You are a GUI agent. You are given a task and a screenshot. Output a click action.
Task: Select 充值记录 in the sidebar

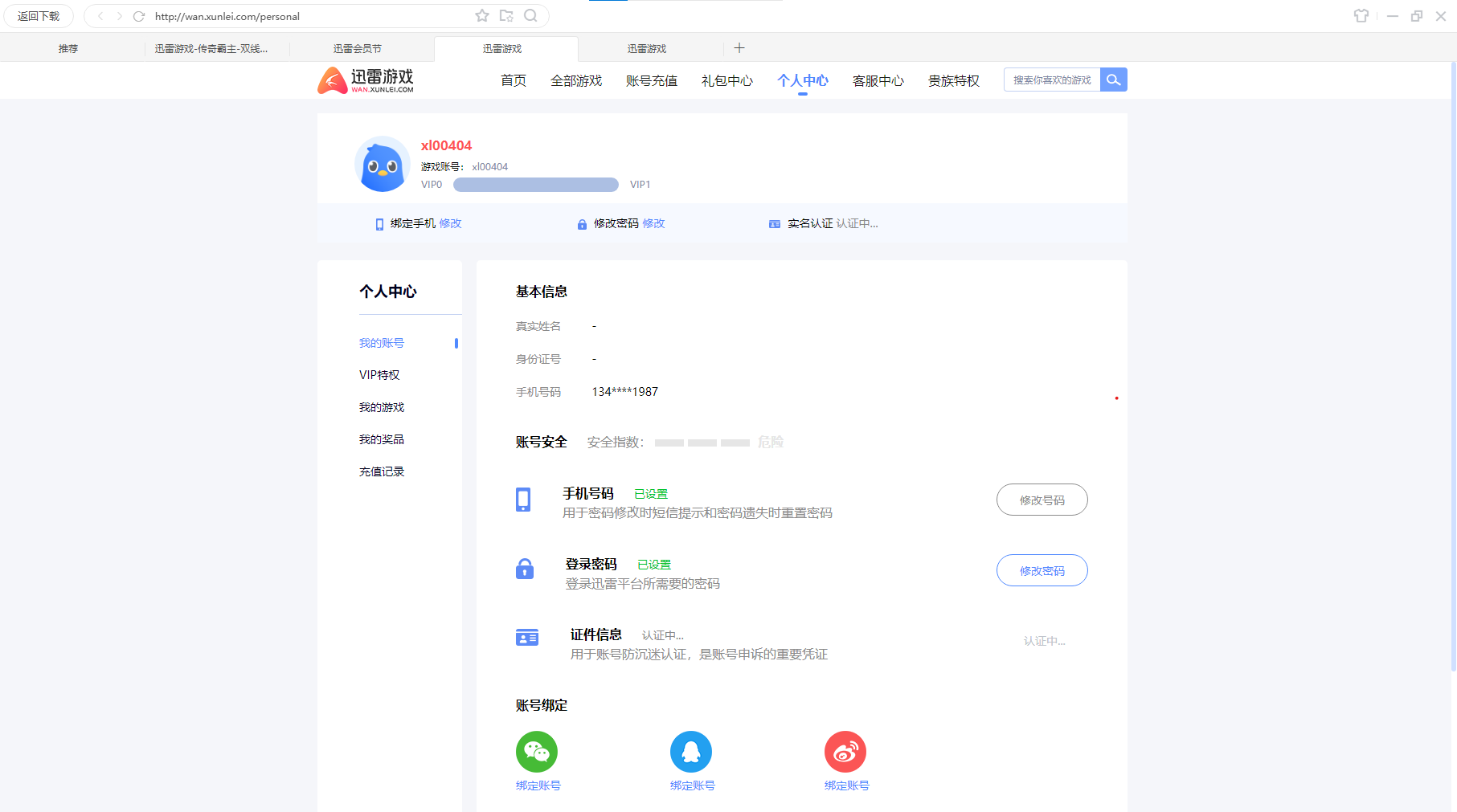pos(381,471)
